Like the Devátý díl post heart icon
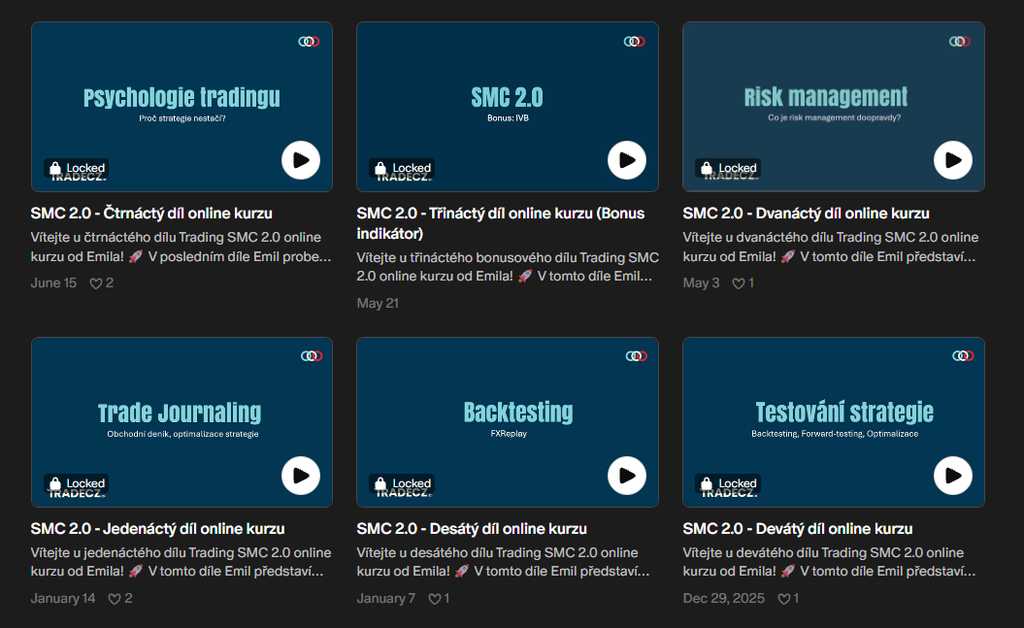Image resolution: width=1024 pixels, height=628 pixels. [784, 599]
